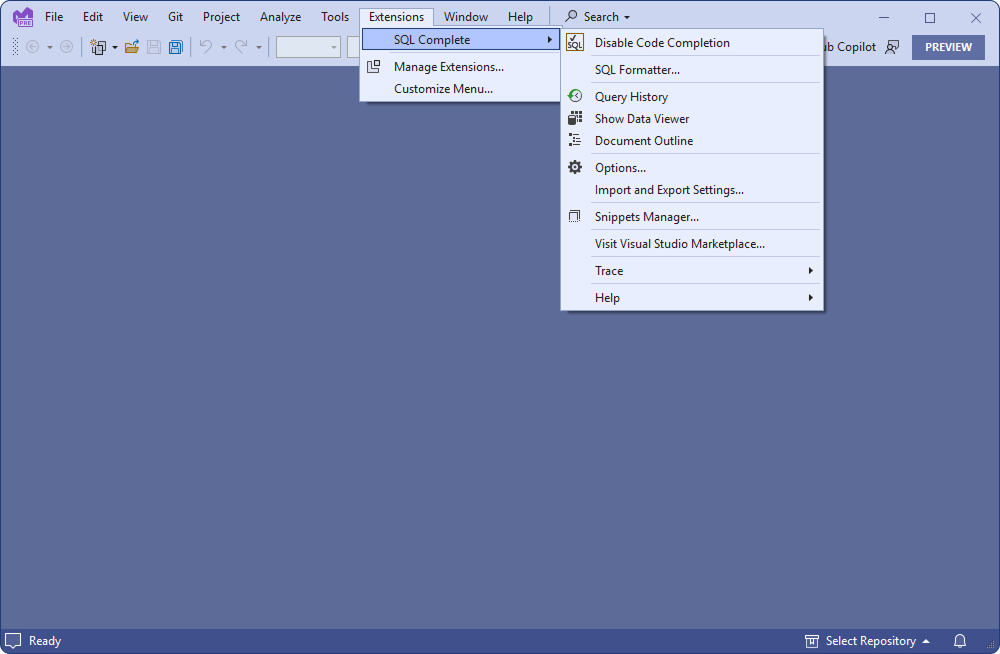Open Snippets Manager... entry
The width and height of the screenshot is (1000, 654).
(x=692, y=216)
